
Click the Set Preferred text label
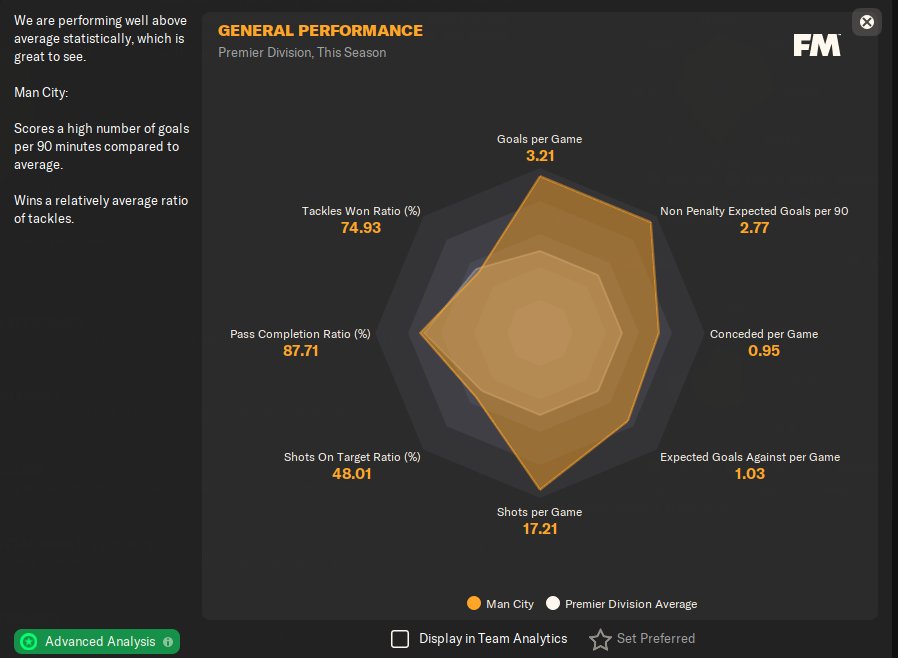tap(656, 639)
